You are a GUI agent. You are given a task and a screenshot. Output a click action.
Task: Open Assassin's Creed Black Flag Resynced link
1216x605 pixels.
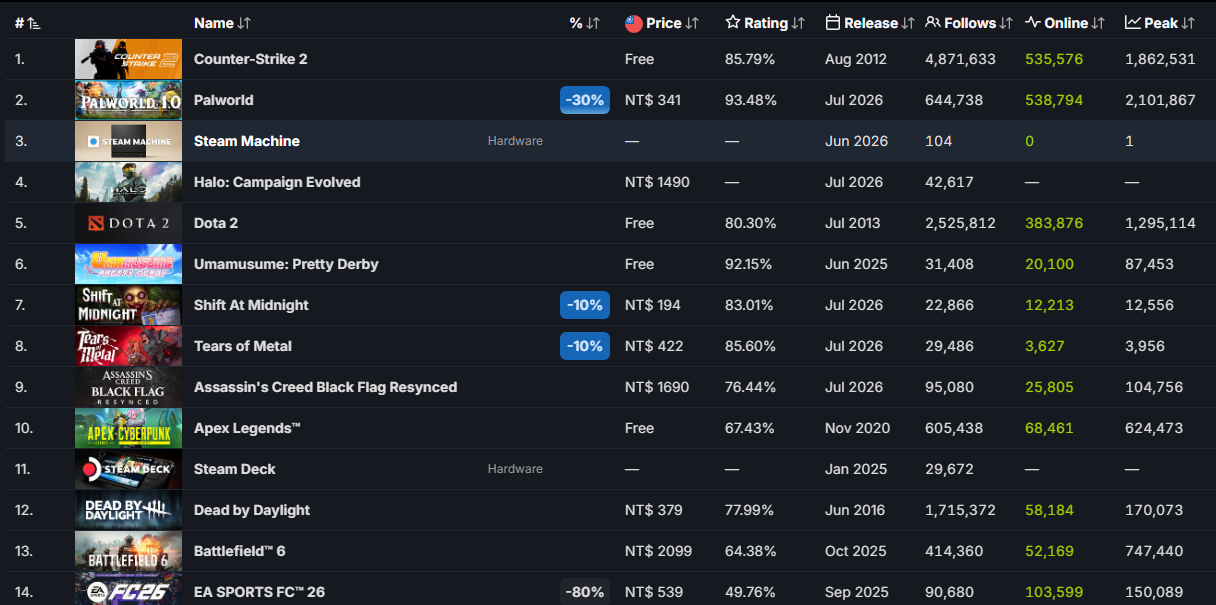pos(326,387)
